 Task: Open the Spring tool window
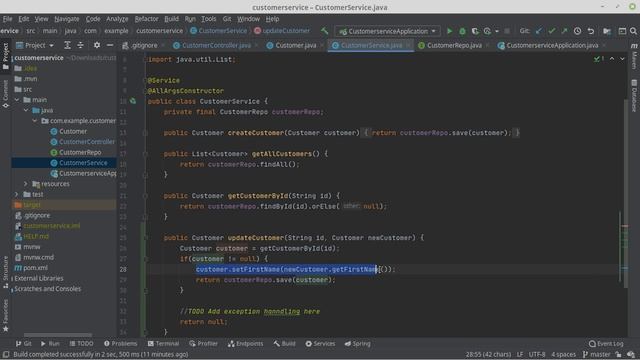tap(358, 344)
